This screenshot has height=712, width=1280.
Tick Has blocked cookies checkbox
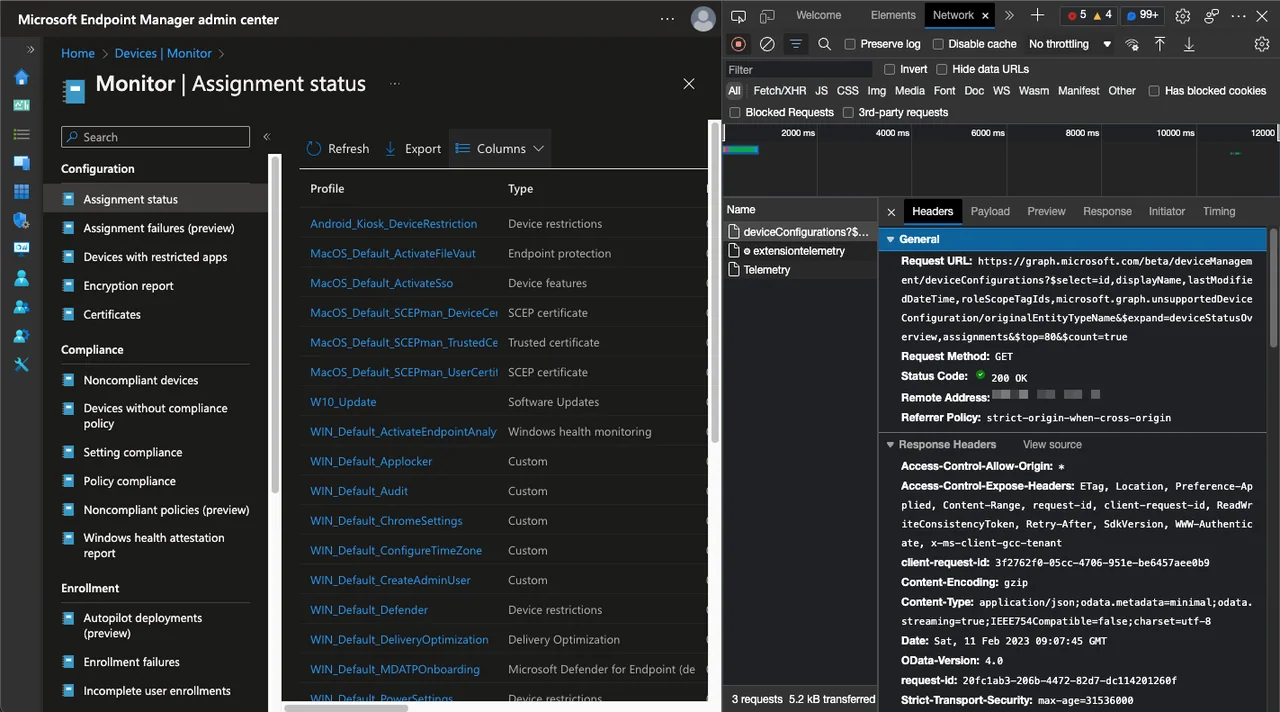(1154, 91)
